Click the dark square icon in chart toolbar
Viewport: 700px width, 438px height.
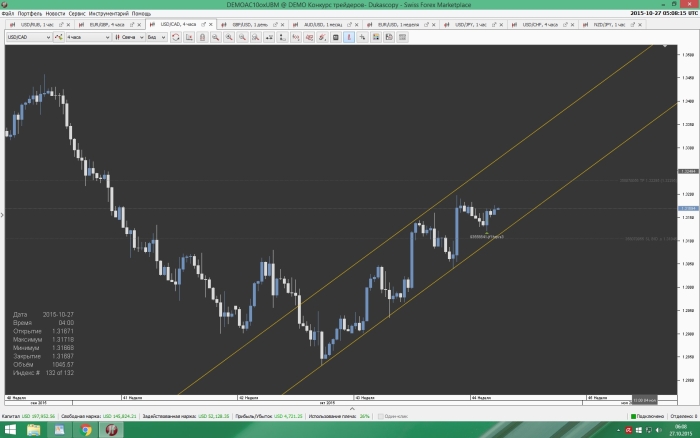pyautogui.click(x=336, y=38)
